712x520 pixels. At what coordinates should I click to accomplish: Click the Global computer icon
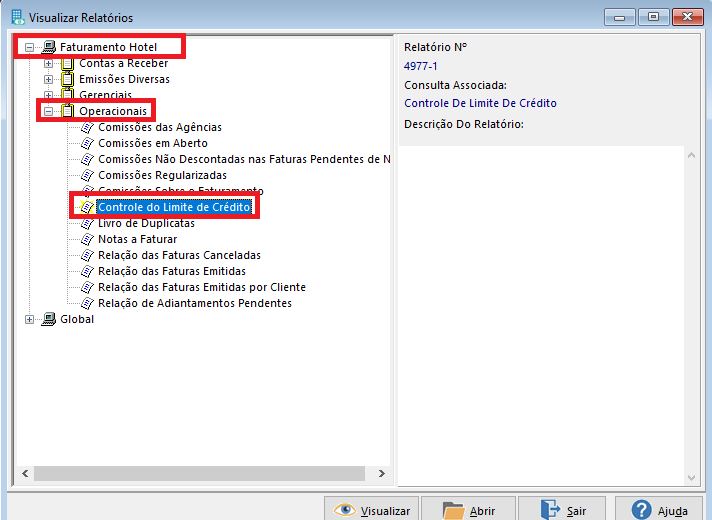coord(49,319)
